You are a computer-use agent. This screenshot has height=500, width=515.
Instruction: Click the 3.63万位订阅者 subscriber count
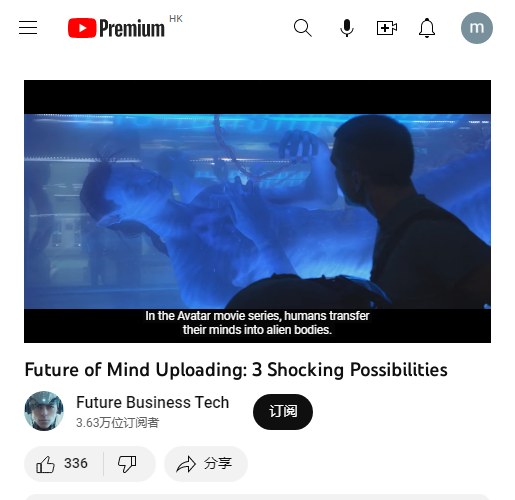pyautogui.click(x=118, y=423)
